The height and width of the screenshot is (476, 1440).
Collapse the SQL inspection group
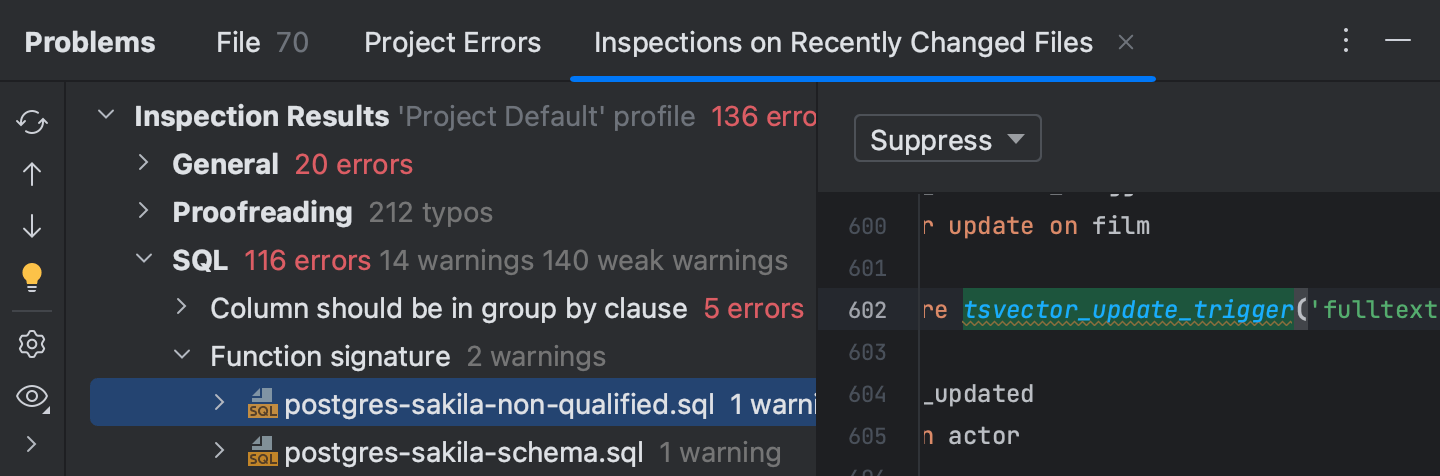pyautogui.click(x=143, y=260)
